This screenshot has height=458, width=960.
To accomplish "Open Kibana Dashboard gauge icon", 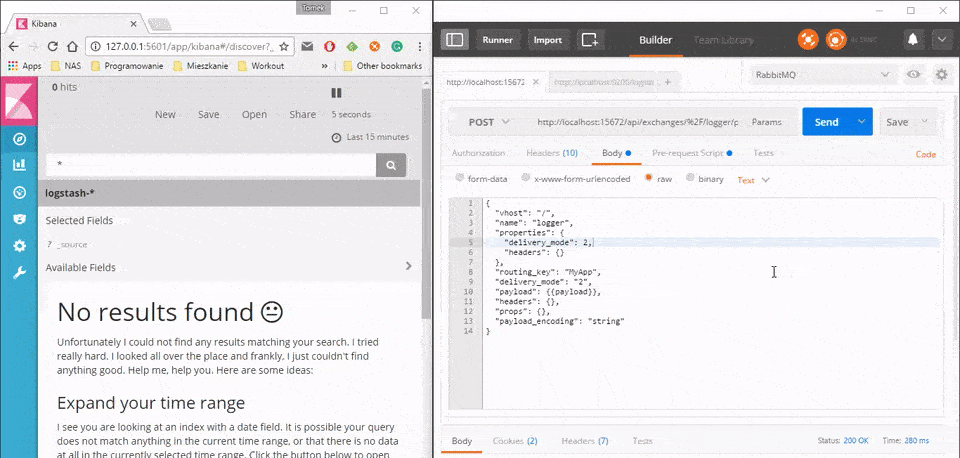I will 20,192.
